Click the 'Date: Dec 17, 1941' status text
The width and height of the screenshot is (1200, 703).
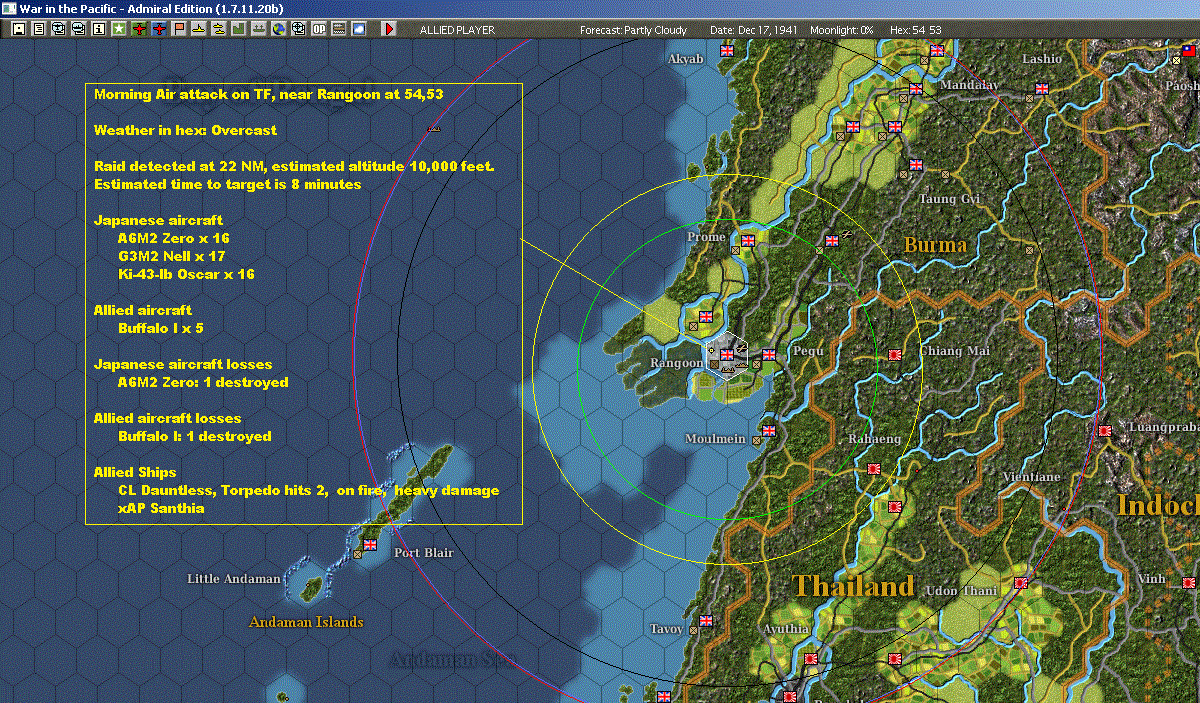753,30
